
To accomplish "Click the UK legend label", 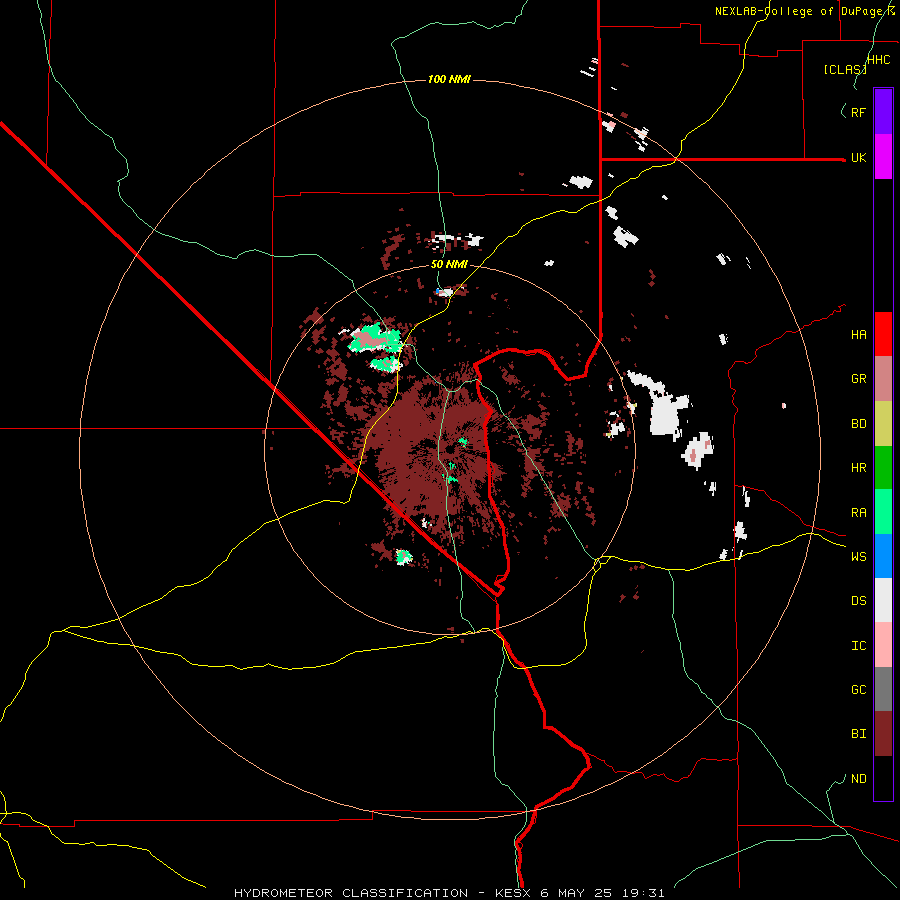I will 858,157.
